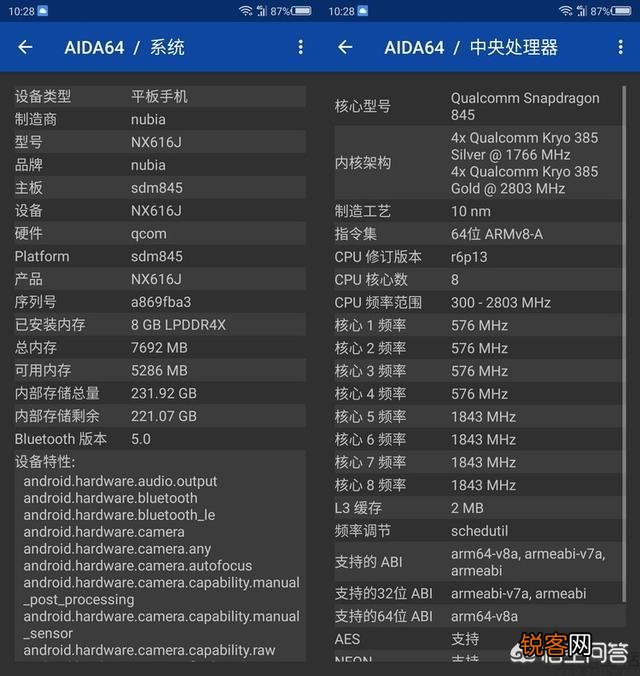
Task: Select the 核心 1 频率 row
Action: [x=478, y=325]
